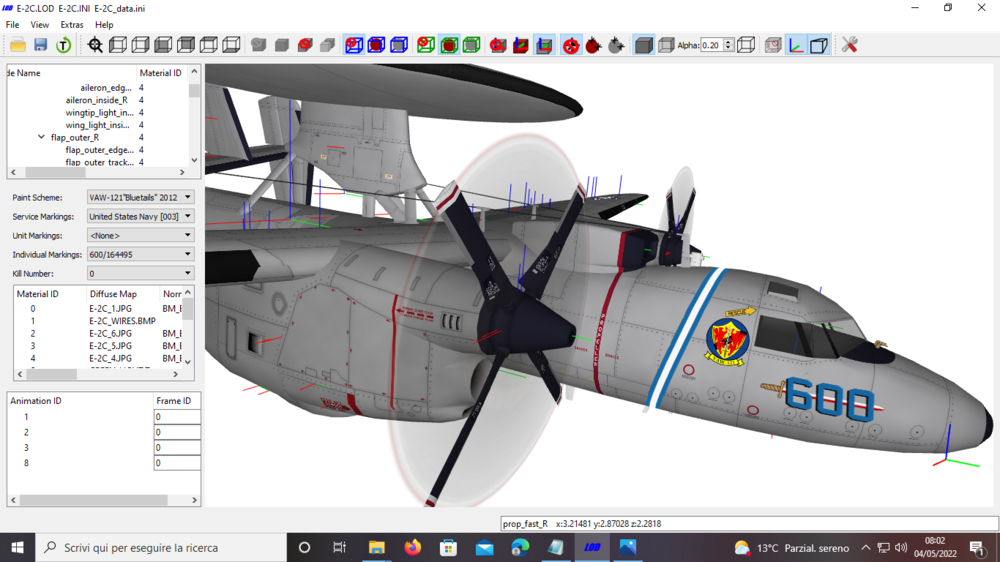Select the wingtip_light_in... tree row
1000x562 pixels.
point(99,112)
